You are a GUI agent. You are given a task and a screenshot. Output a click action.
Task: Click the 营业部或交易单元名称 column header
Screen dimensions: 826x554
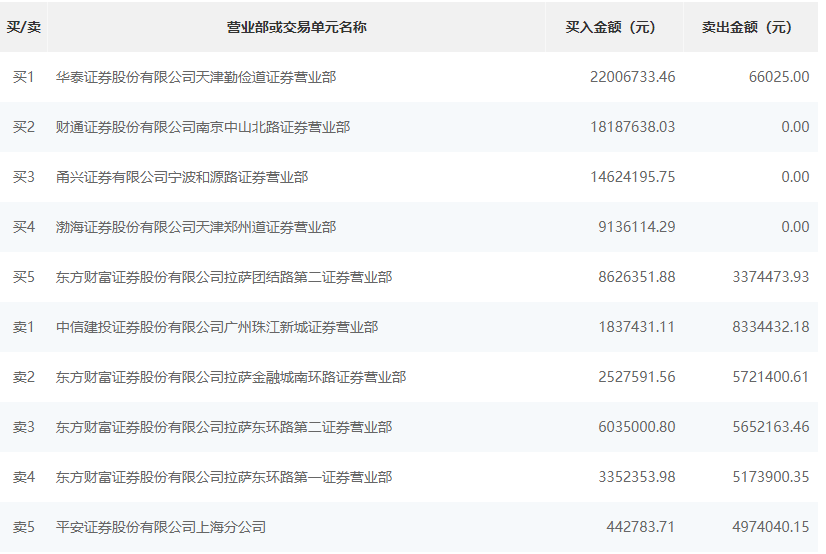click(296, 27)
